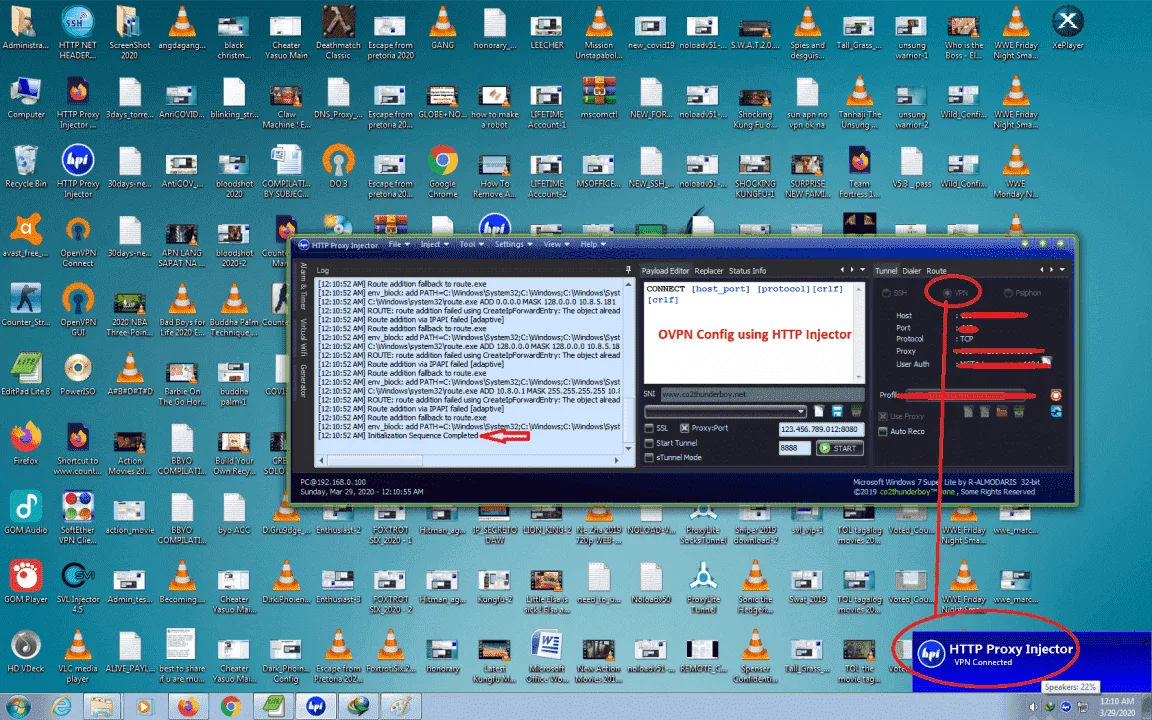Click the log horizontal scrollbar right arrow
1152x720 pixels.
(x=616, y=461)
